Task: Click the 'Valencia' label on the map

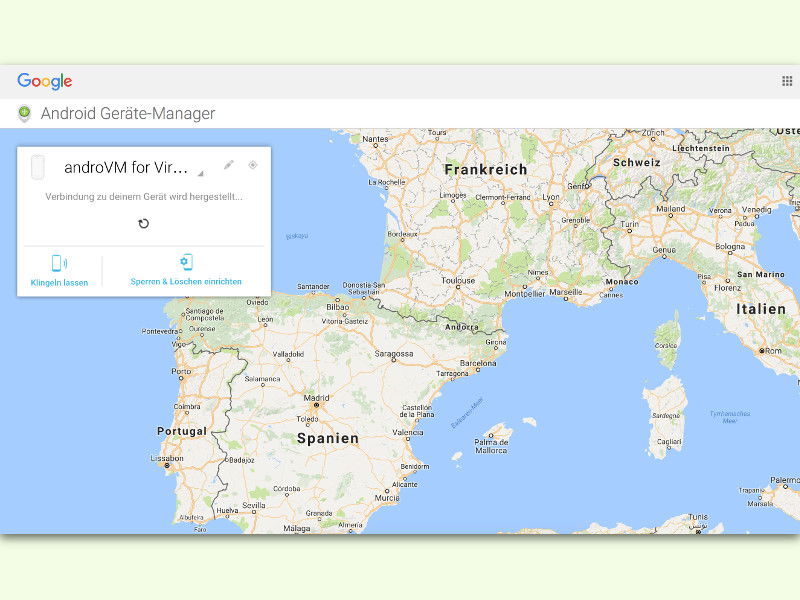Action: click(x=408, y=432)
